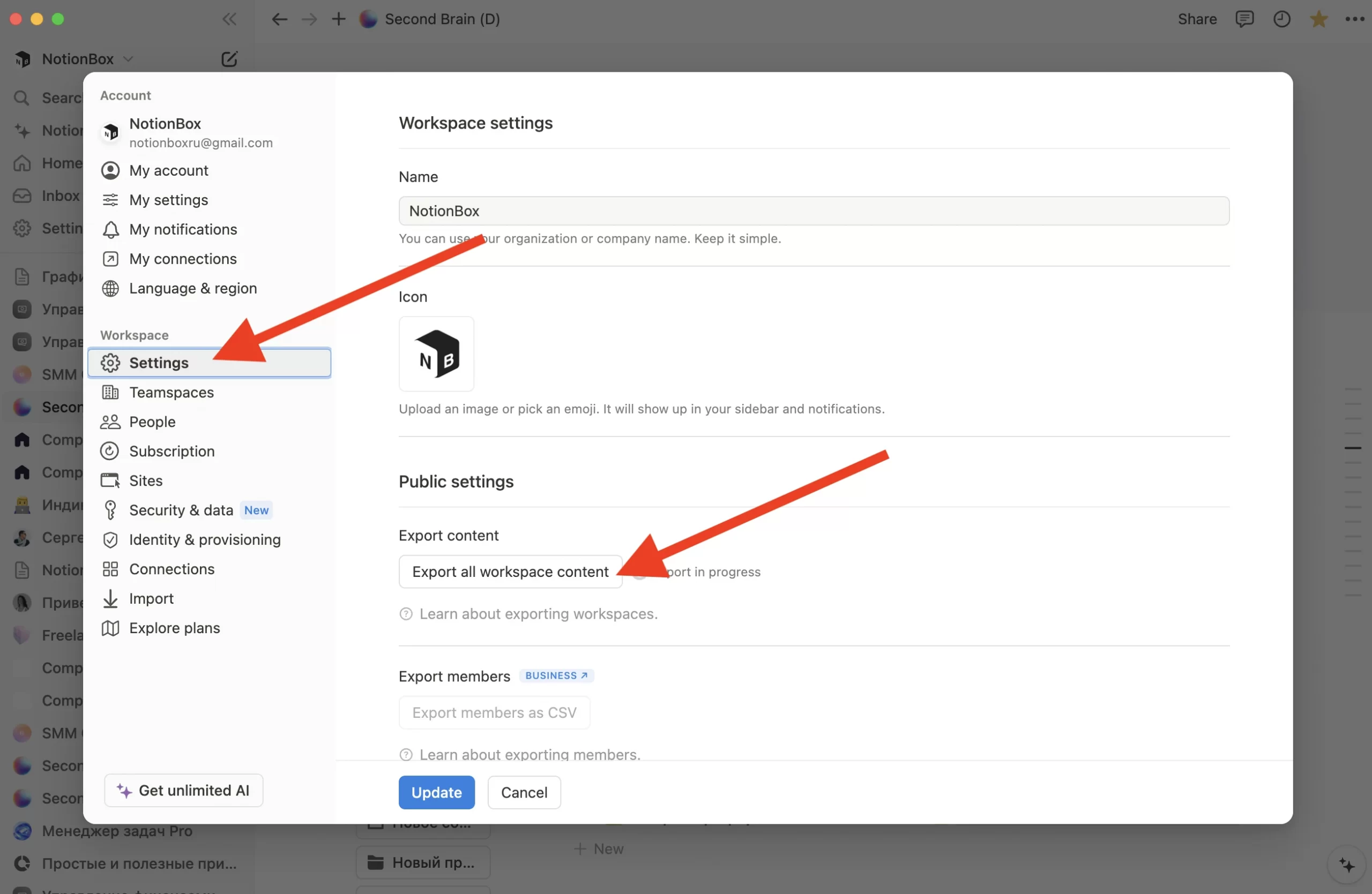
Task: Open Explore plans section
Action: (208, 628)
